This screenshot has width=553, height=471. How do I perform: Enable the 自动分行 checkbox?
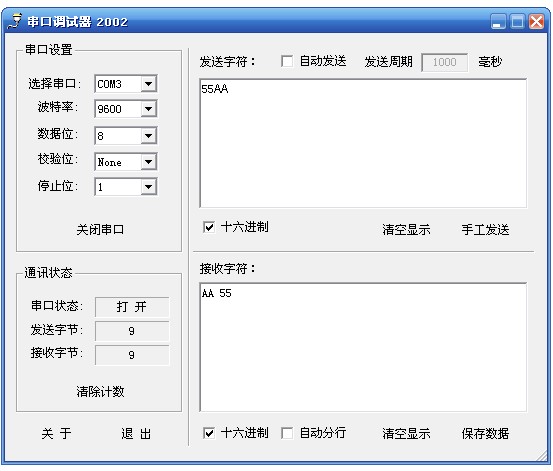(287, 433)
